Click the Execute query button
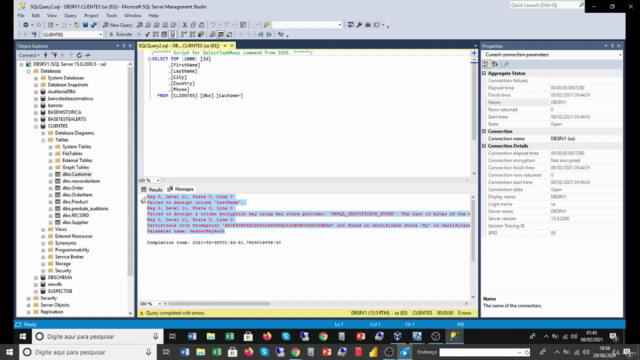640x360 pixels. tap(120, 34)
